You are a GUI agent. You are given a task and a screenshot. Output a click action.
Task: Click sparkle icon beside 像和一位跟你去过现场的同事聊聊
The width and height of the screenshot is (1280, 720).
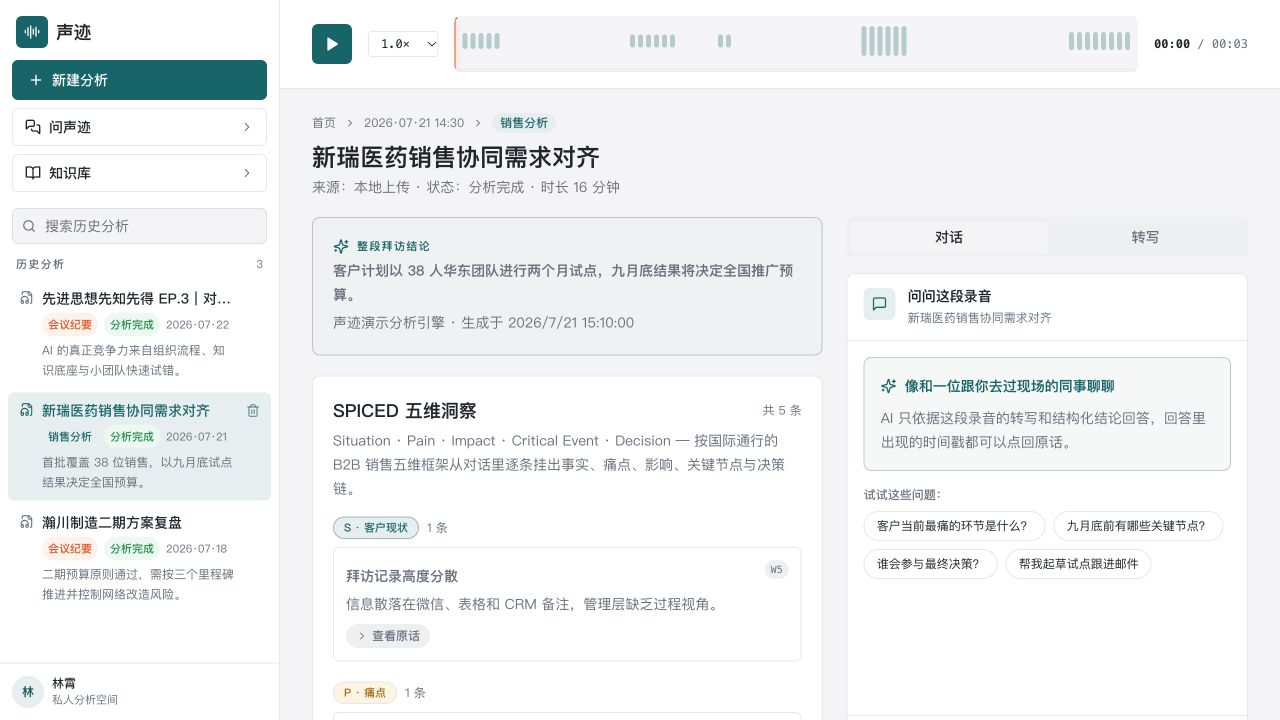coord(888,386)
